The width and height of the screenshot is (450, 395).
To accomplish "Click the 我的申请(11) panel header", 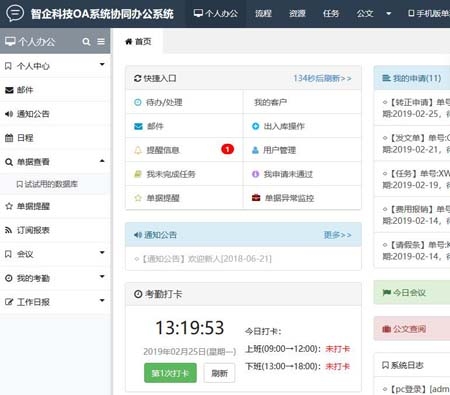I will coord(412,78).
